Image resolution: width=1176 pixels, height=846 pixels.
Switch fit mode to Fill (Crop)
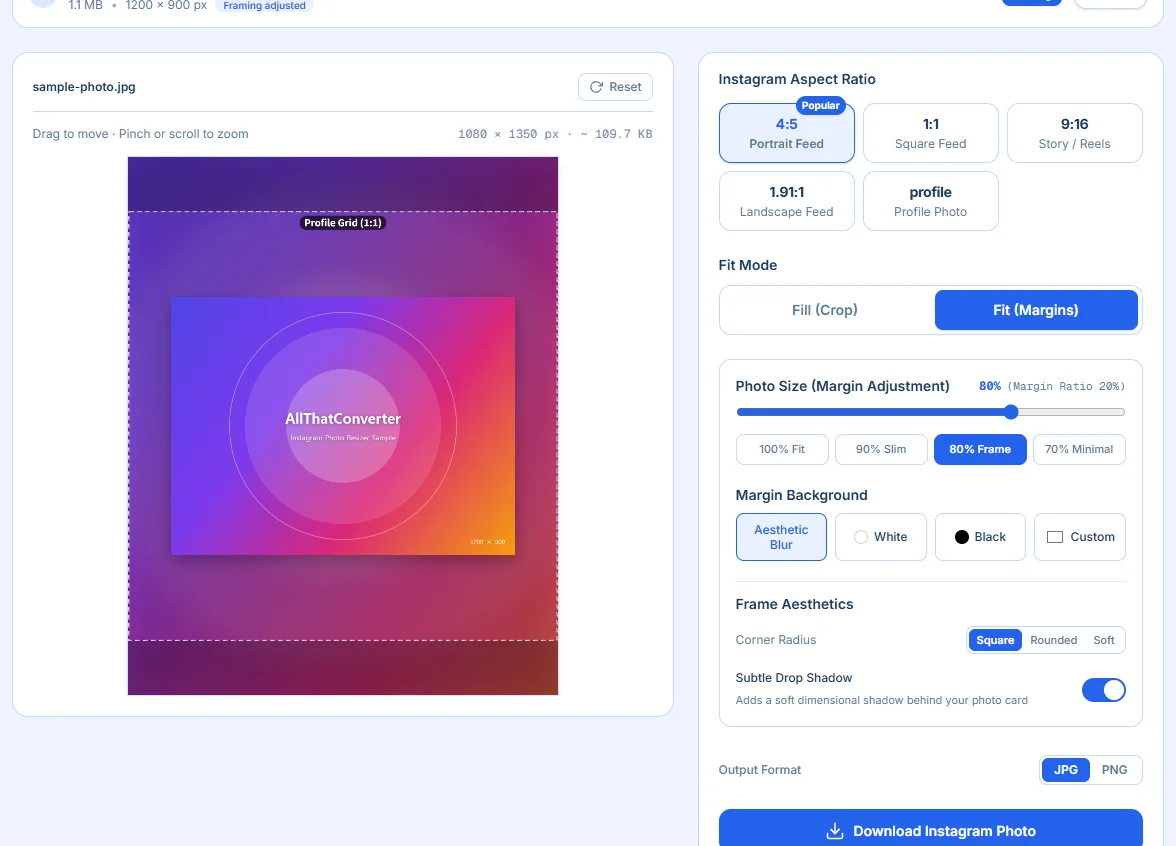[x=824, y=310]
